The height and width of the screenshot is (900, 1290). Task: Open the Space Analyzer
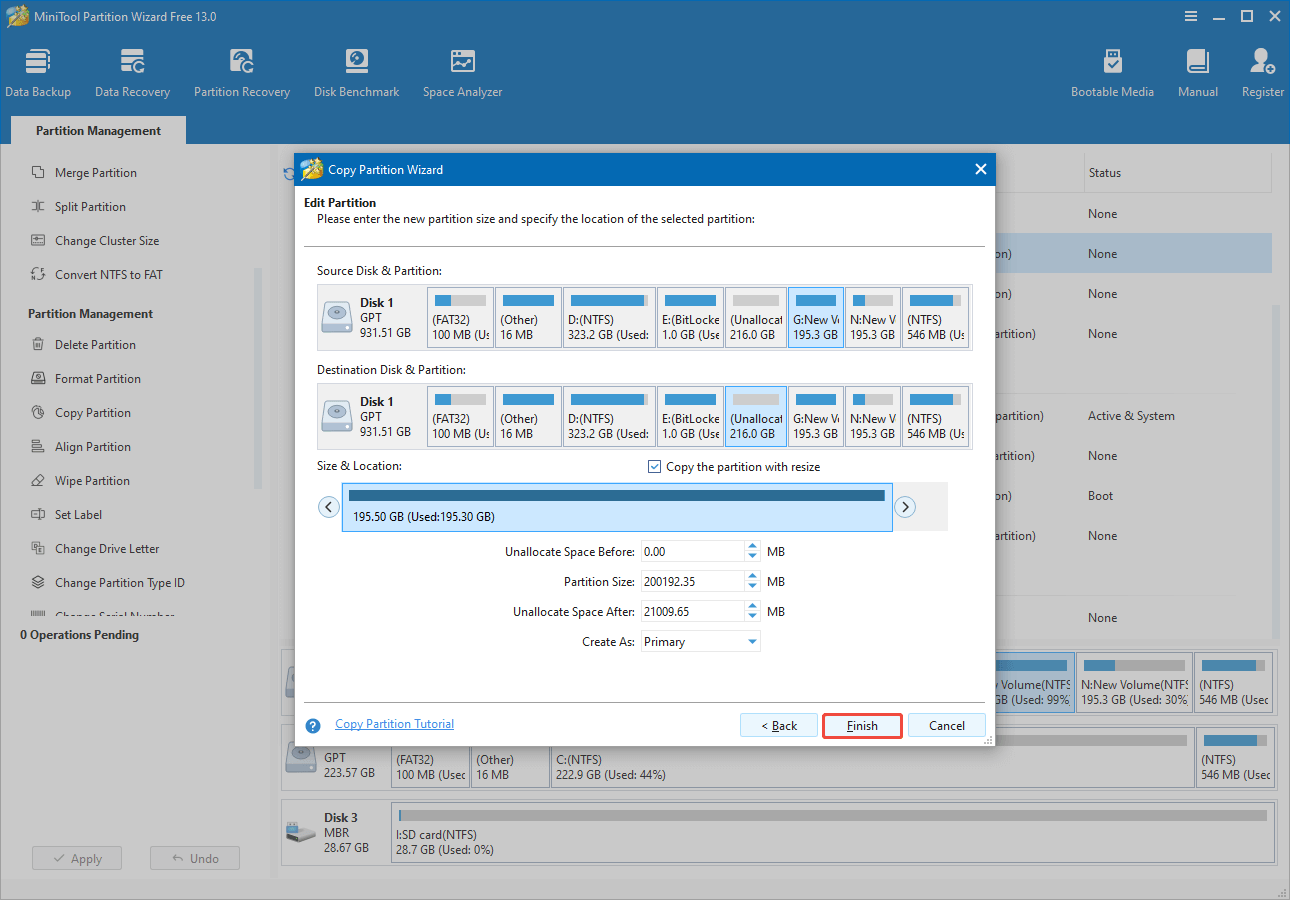point(462,74)
